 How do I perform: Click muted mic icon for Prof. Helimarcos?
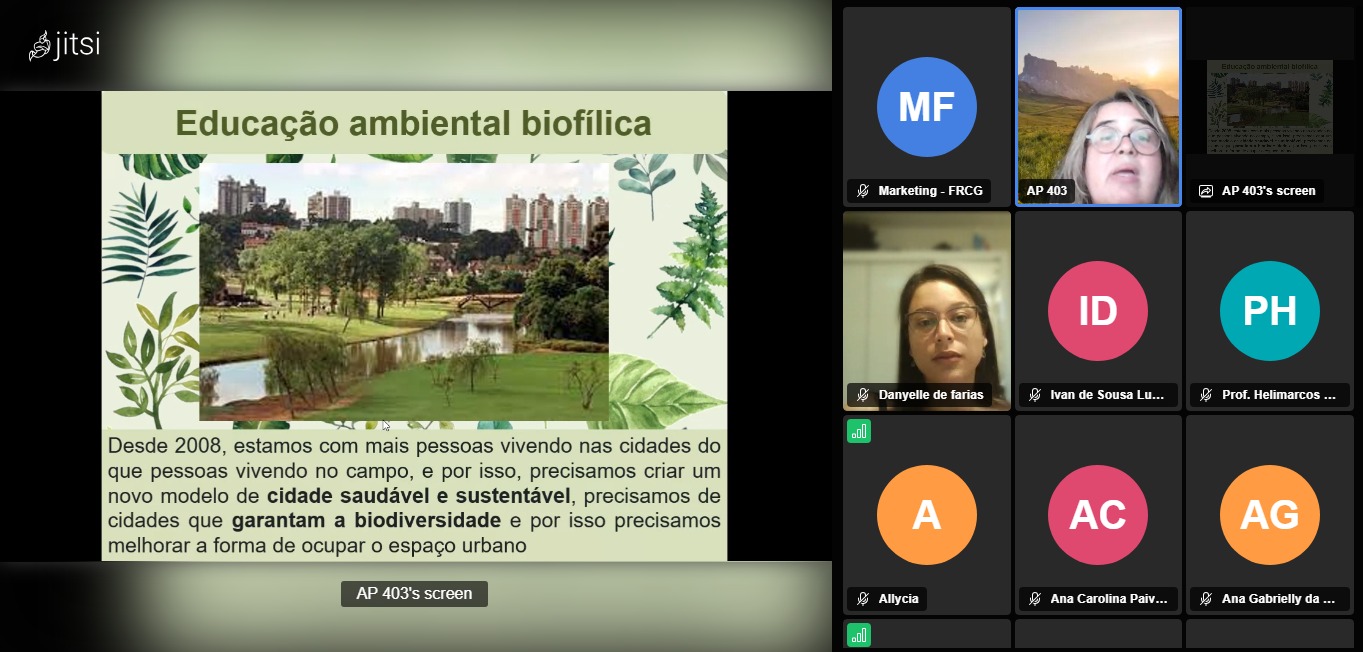pos(1206,395)
